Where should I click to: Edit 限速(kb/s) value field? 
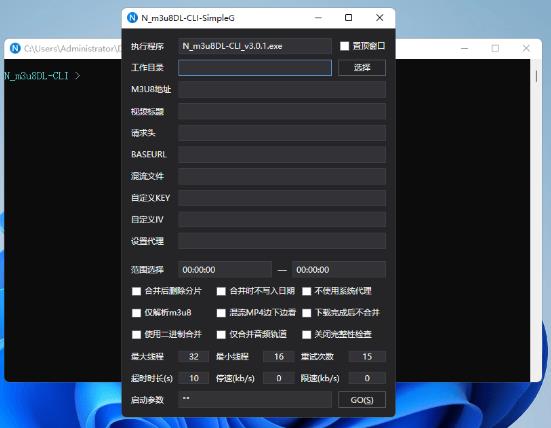coord(367,378)
